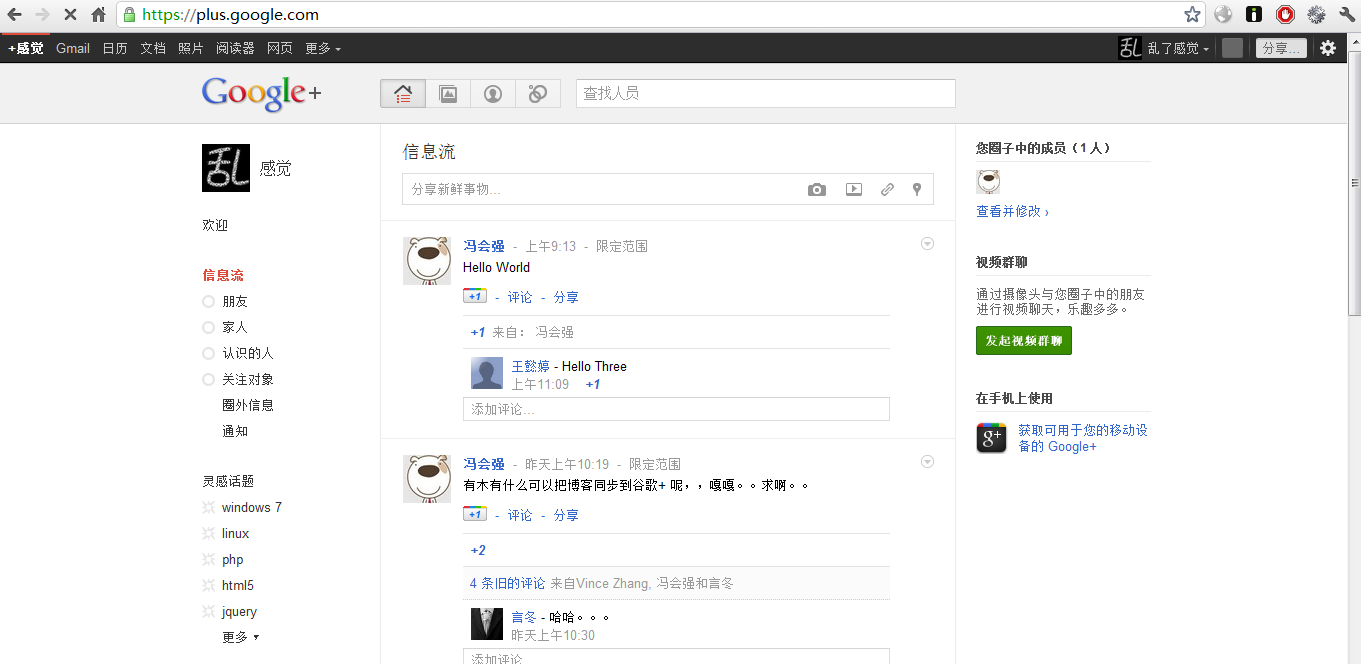Viewport: 1361px width, 664px height.
Task: Select the 朋友 circle
Action: pos(235,301)
